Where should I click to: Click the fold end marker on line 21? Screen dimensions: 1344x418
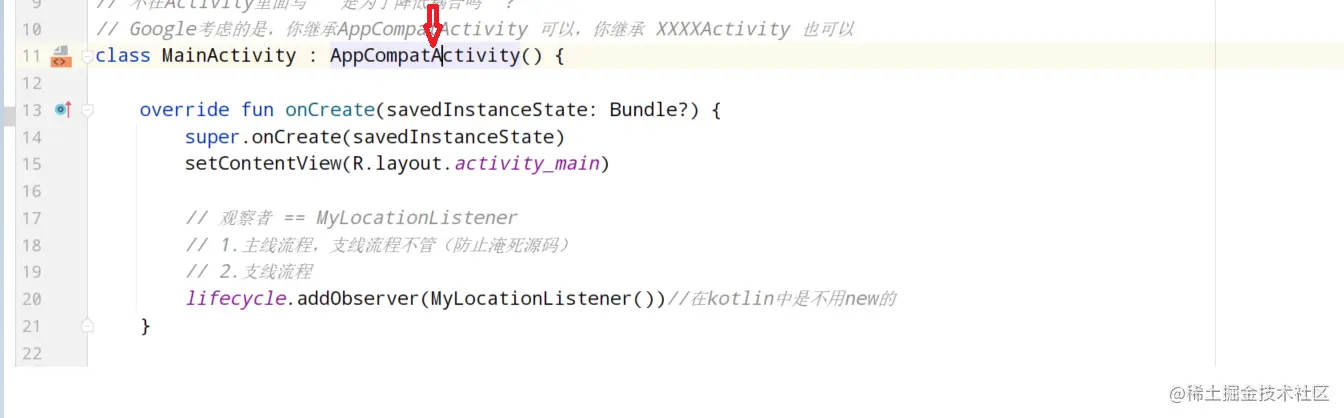click(x=87, y=325)
